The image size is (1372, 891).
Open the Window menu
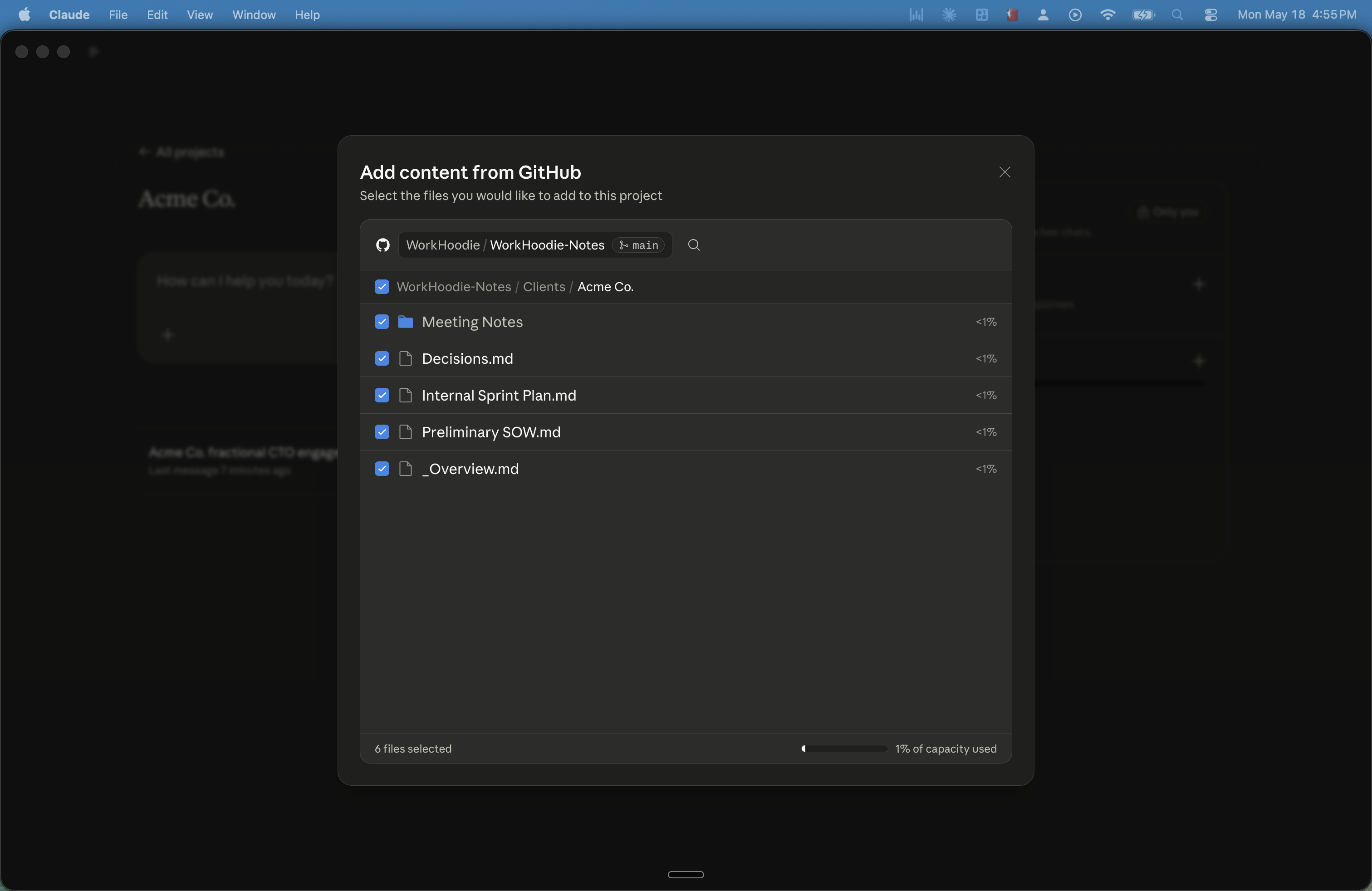coord(254,15)
